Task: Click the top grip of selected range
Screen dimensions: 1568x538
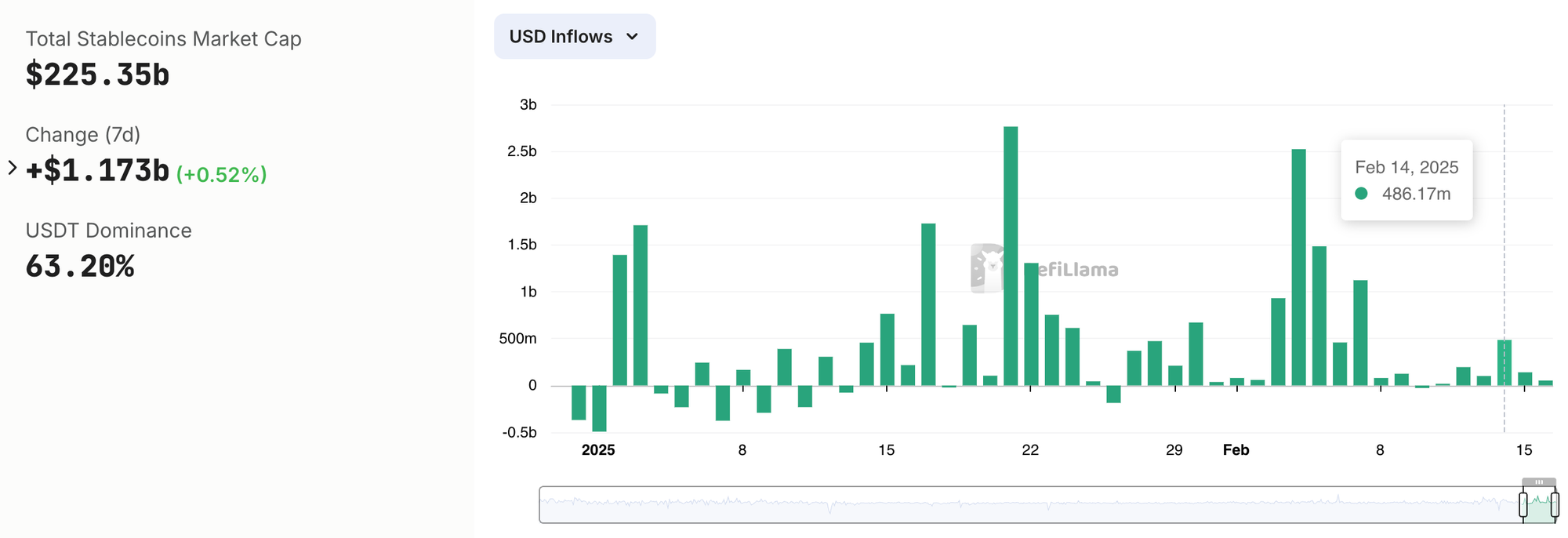Action: coord(1539,482)
